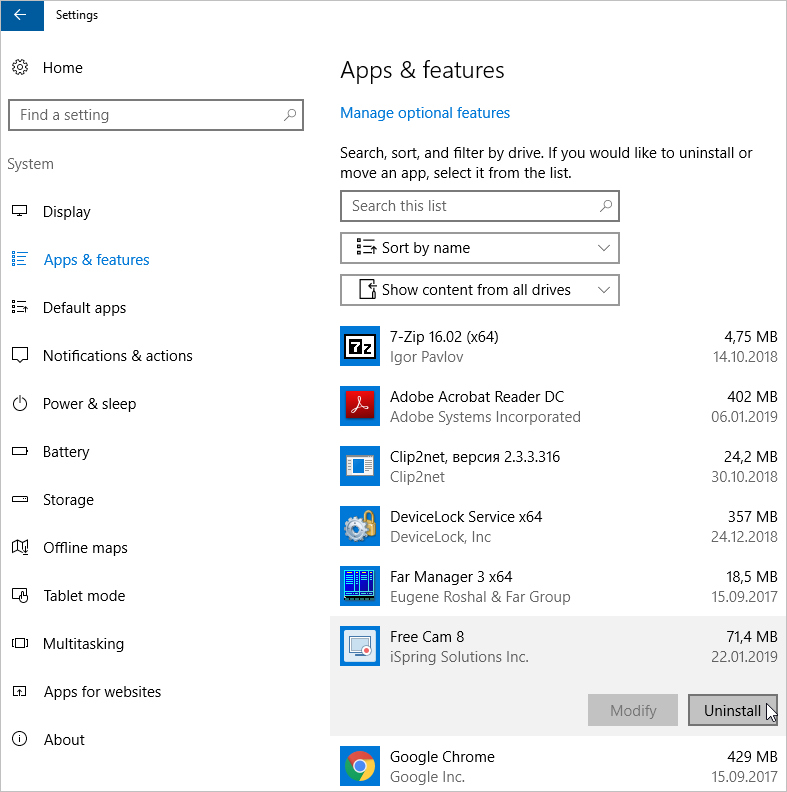Click the About info icon
Viewport: 787px width, 792px height.
pos(20,739)
